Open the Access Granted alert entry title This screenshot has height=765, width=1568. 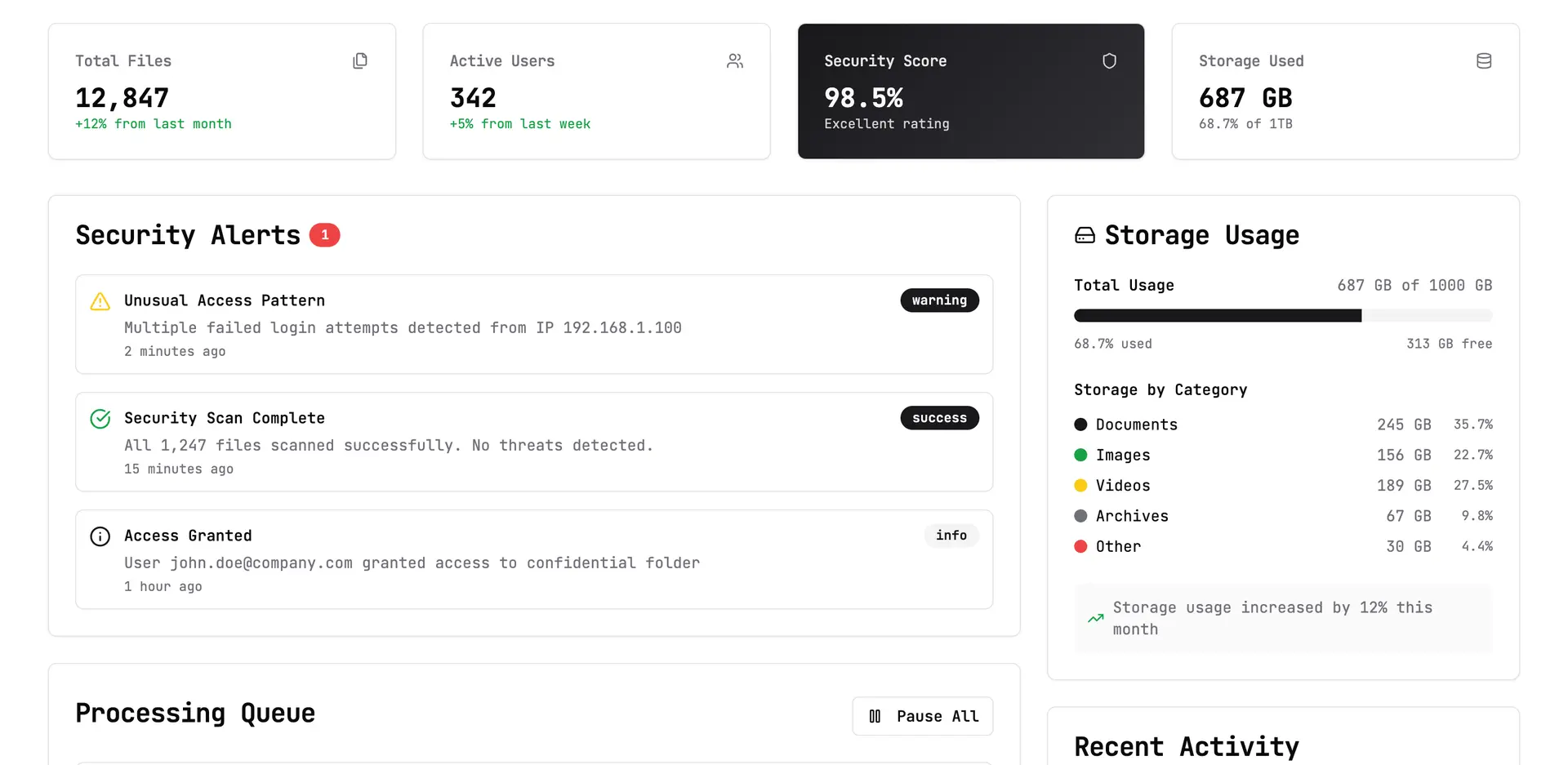(188, 536)
